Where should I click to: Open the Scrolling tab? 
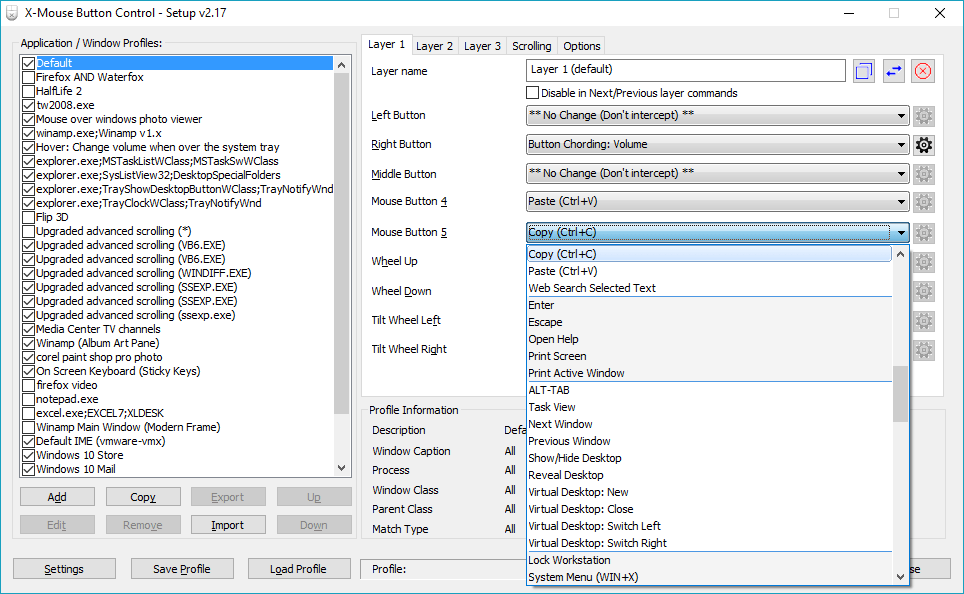(531, 45)
